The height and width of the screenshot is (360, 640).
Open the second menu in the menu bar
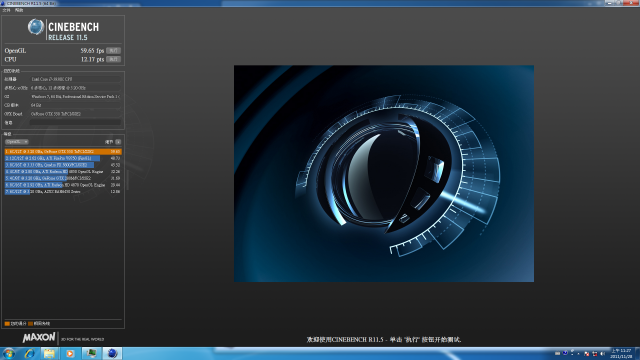point(19,10)
